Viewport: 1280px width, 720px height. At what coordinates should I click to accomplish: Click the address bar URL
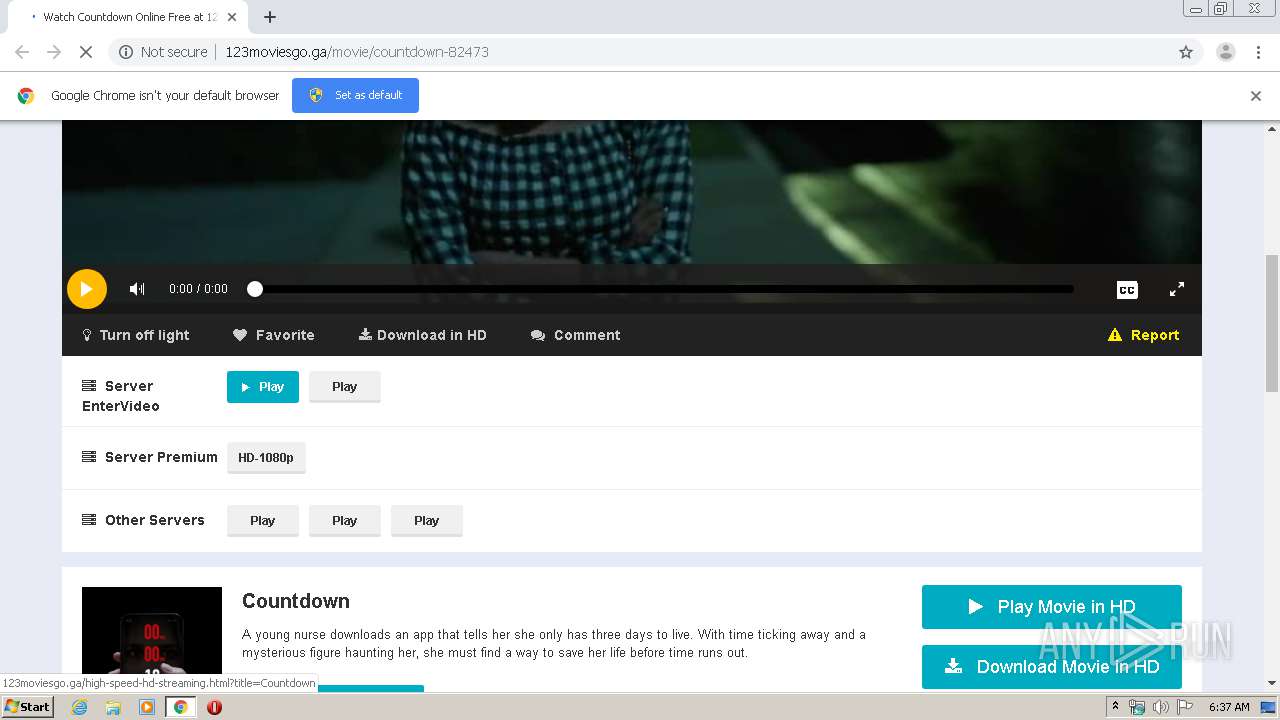pyautogui.click(x=357, y=52)
